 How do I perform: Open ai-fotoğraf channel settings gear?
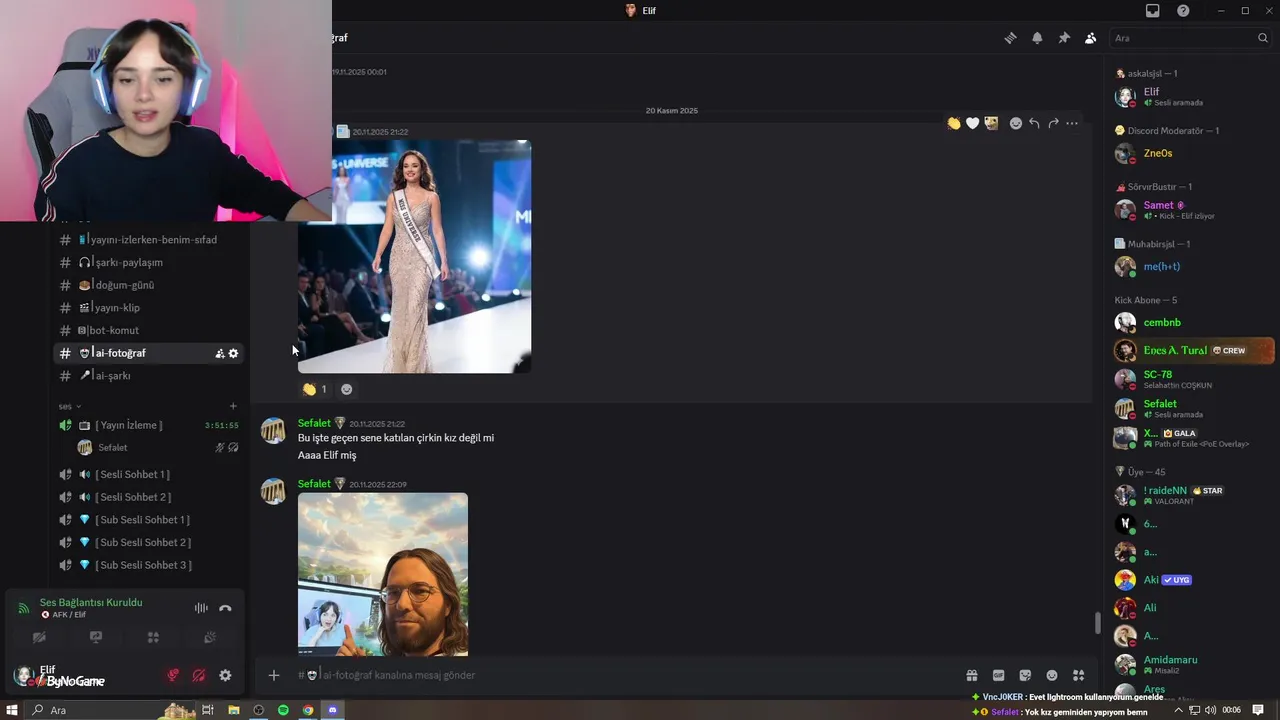click(234, 353)
